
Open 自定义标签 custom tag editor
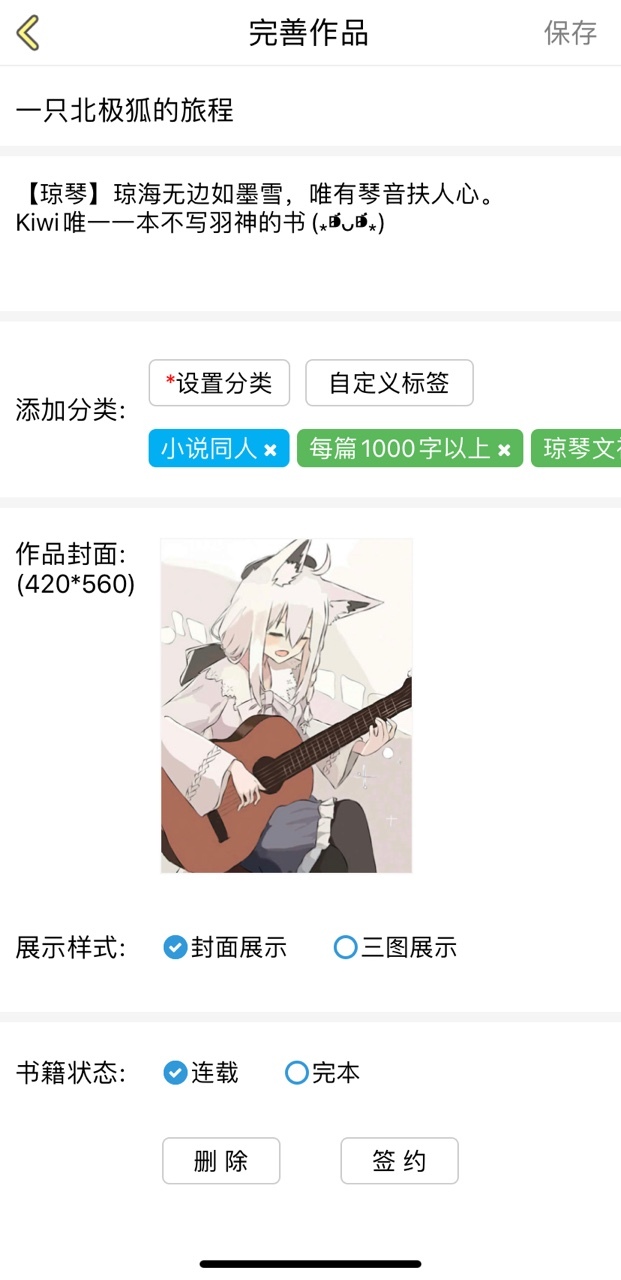coord(389,383)
